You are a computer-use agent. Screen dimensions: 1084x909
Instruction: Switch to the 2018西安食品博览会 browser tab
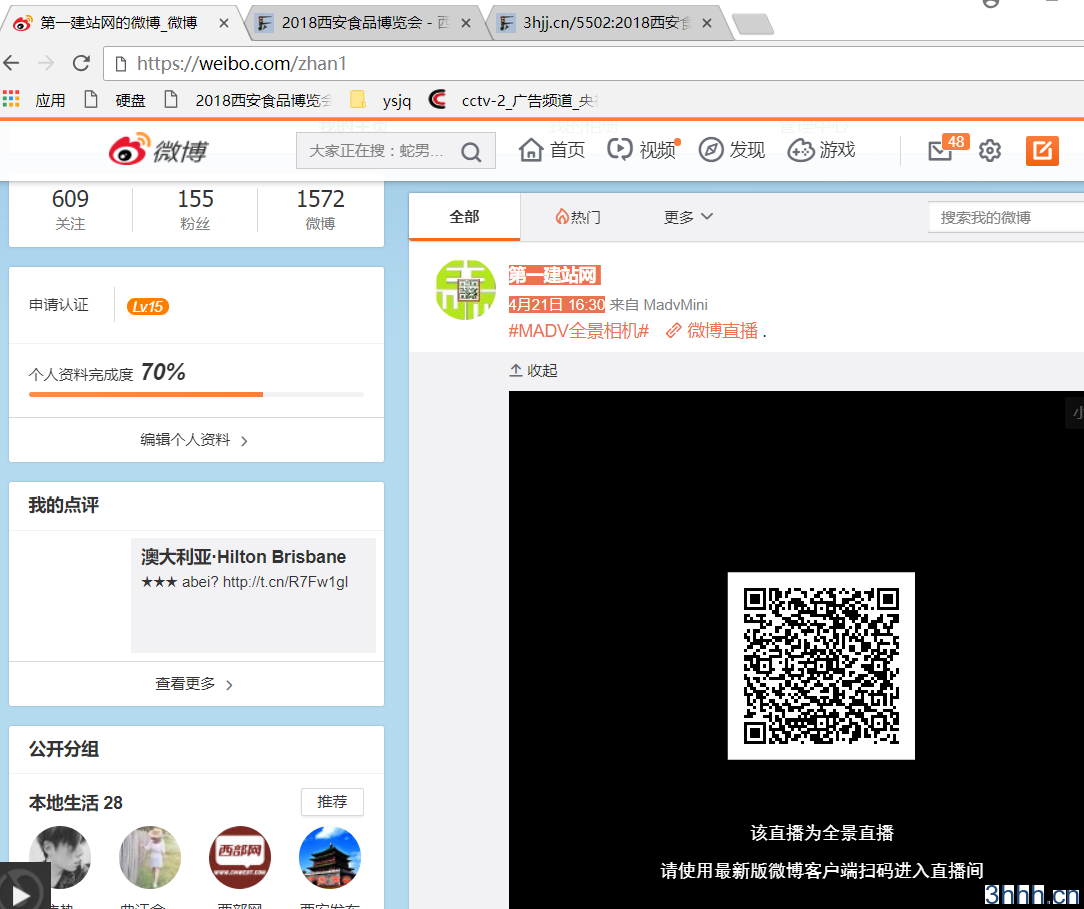click(365, 22)
